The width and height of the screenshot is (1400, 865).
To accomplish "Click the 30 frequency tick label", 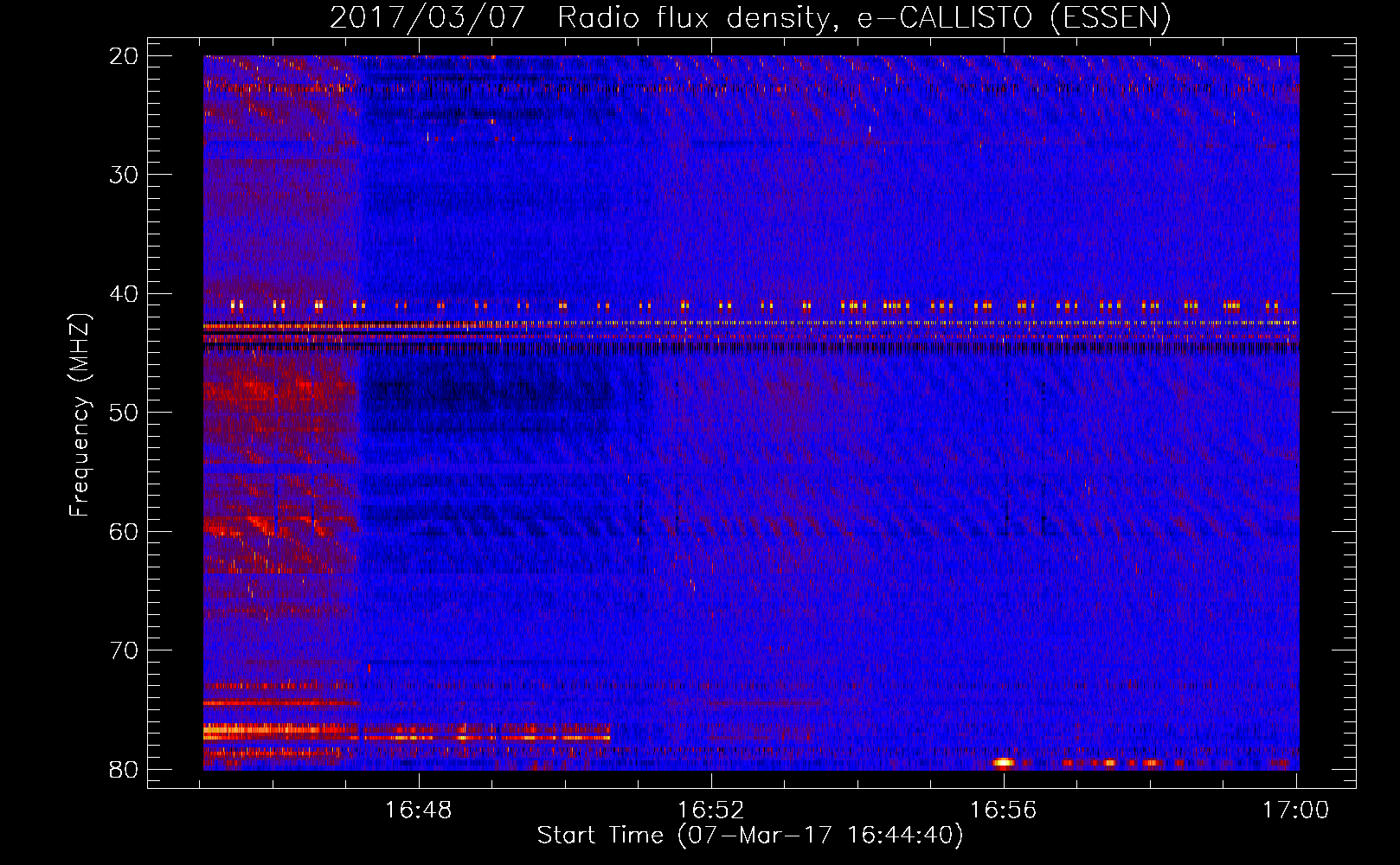I will (x=124, y=175).
